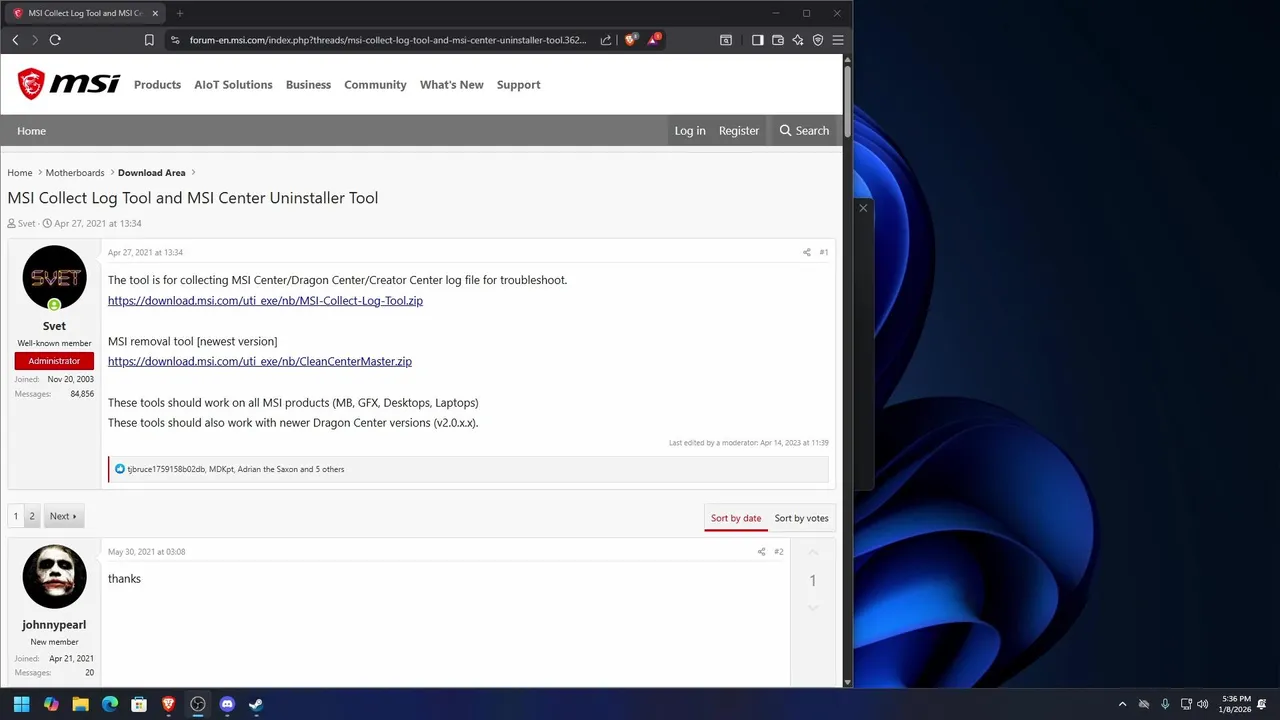This screenshot has height=720, width=1280.
Task: Open Discord from taskbar
Action: pyautogui.click(x=227, y=704)
